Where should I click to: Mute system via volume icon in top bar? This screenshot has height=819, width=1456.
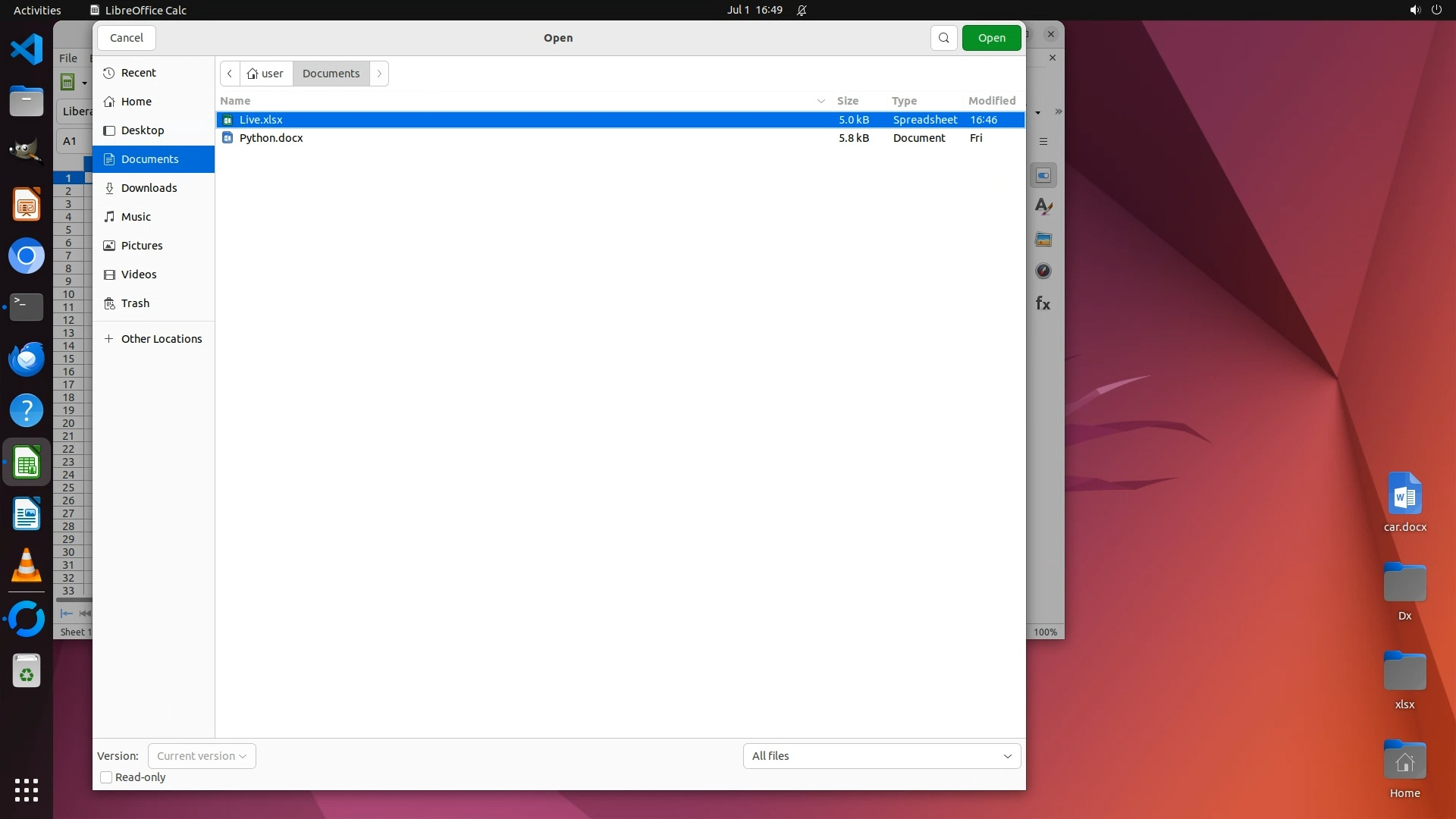point(1414,10)
